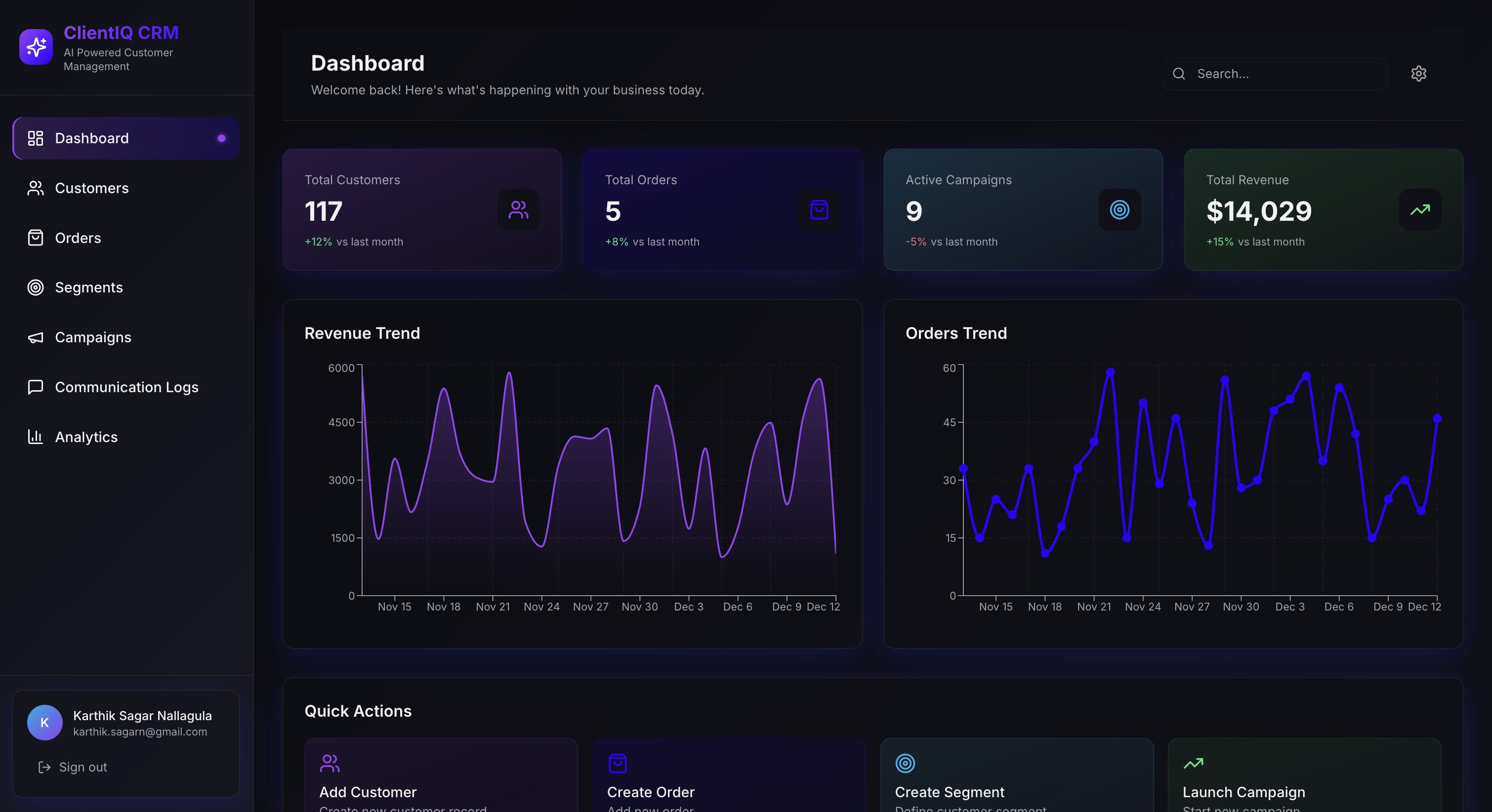This screenshot has width=1492, height=812.
Task: Click the Total Revenue trending arrow icon
Action: click(1420, 209)
